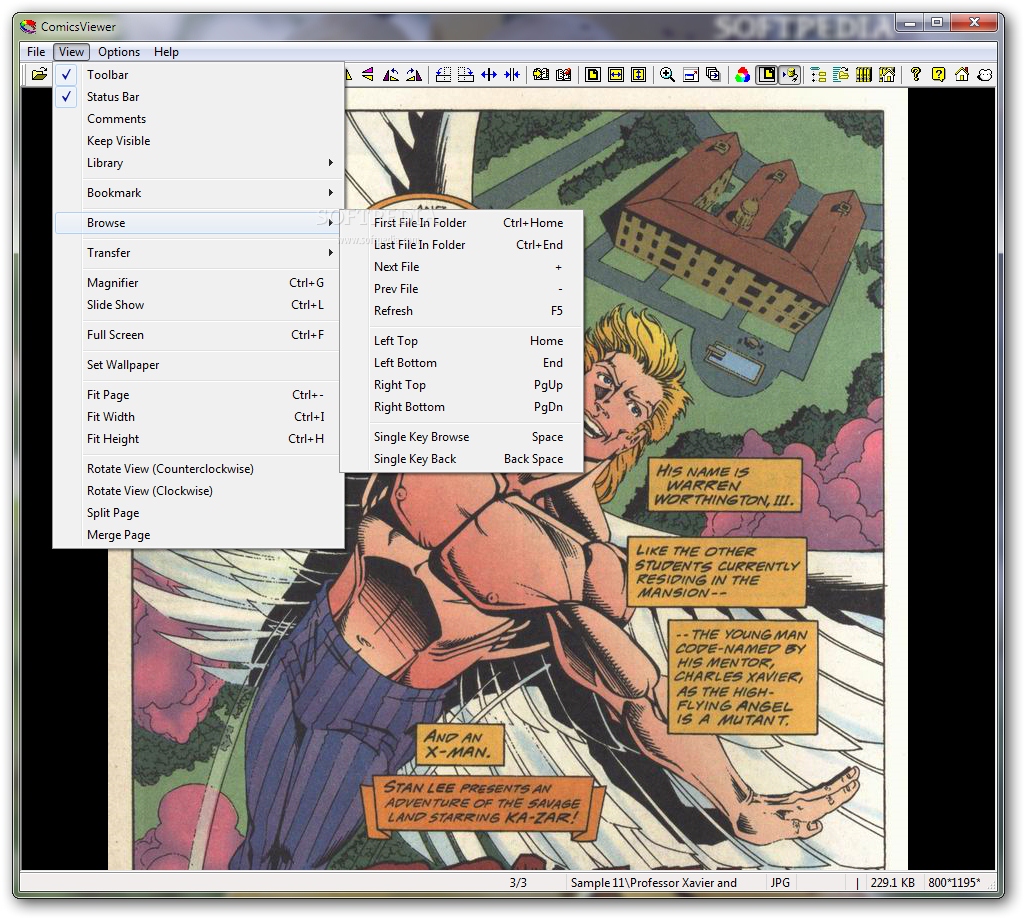Expand the Browse submenu
Viewport: 1025px width, 919px height.
[199, 223]
